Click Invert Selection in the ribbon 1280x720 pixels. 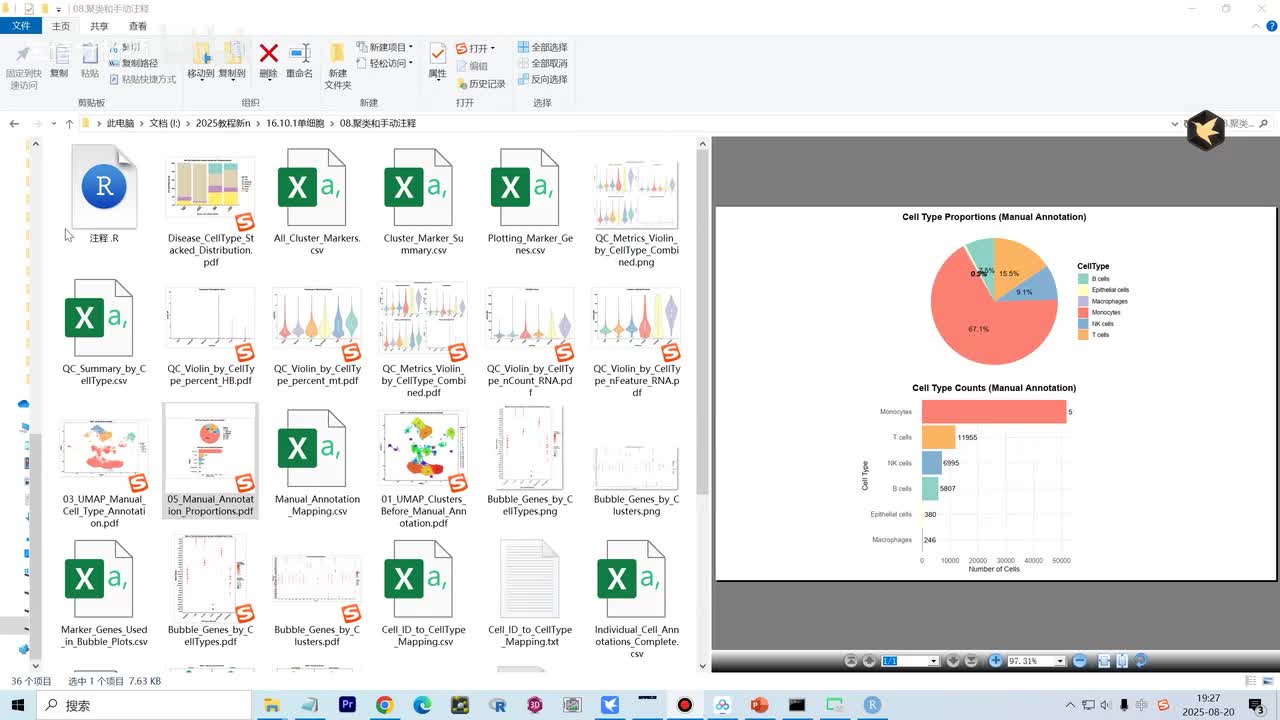point(543,79)
